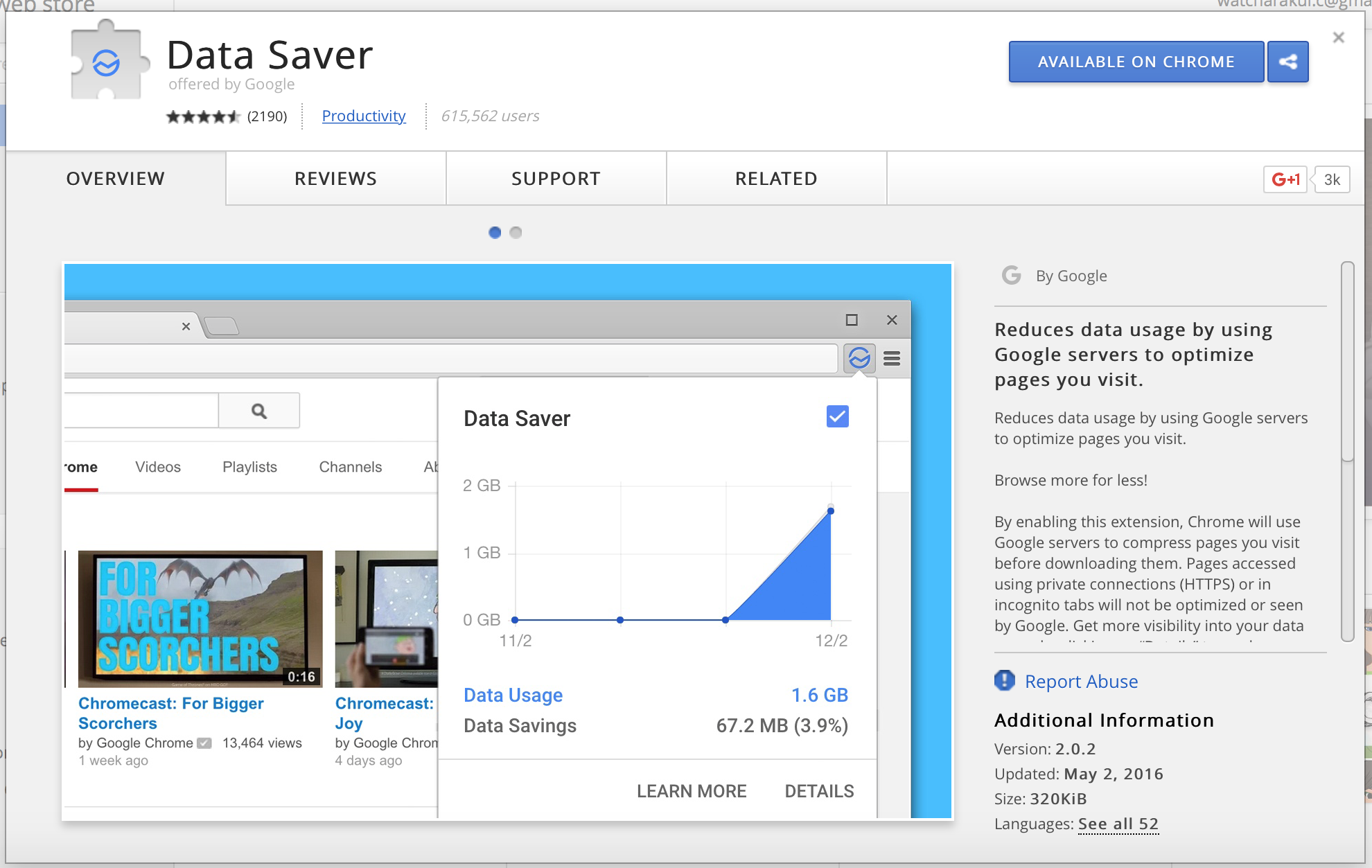Click the star rating icons

(203, 116)
